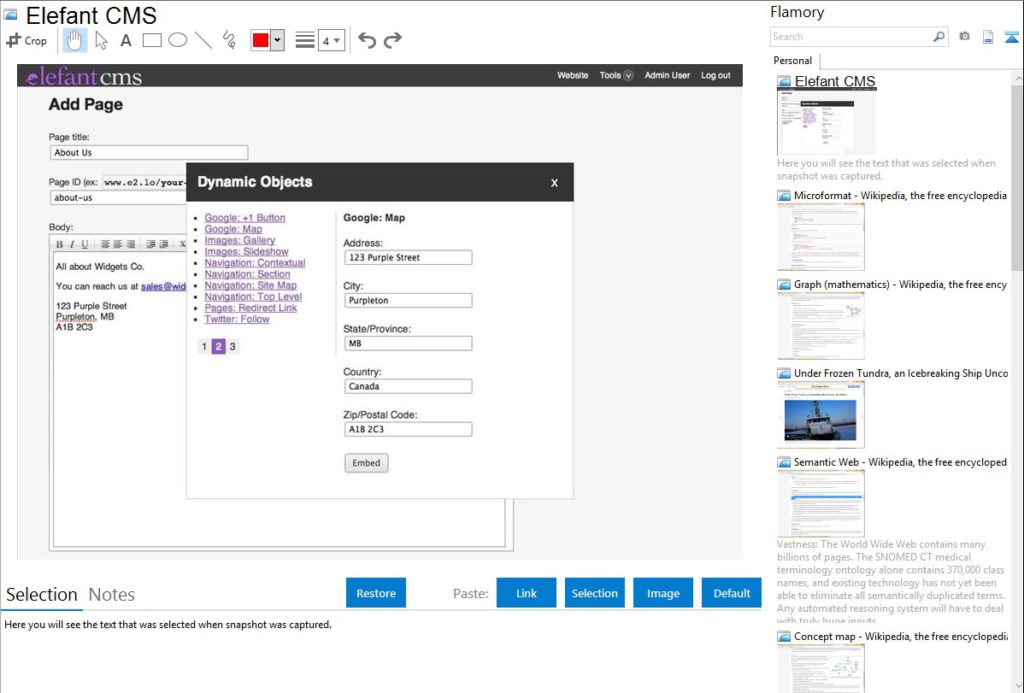Switch to the Notes tab

(x=111, y=594)
